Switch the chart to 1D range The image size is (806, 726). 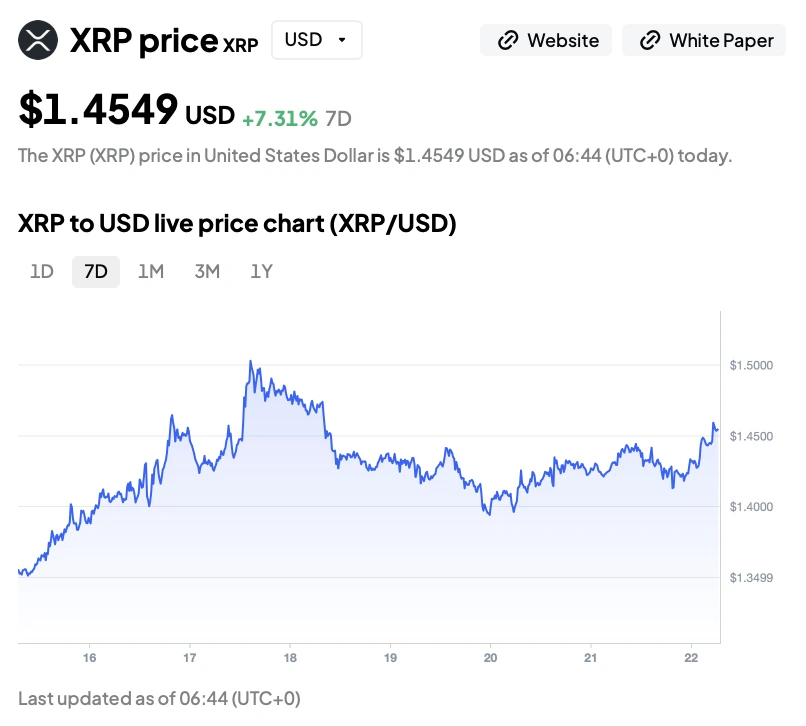(42, 272)
